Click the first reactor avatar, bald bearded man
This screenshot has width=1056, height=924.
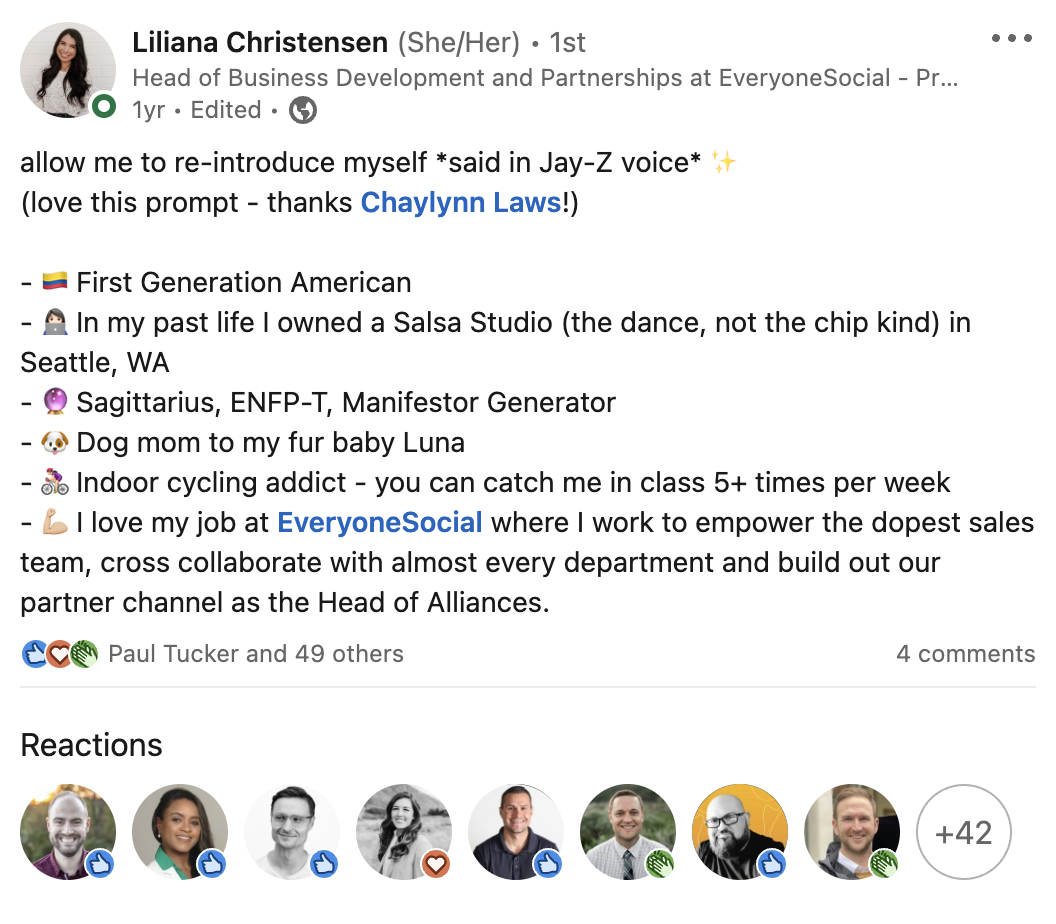pos(68,832)
